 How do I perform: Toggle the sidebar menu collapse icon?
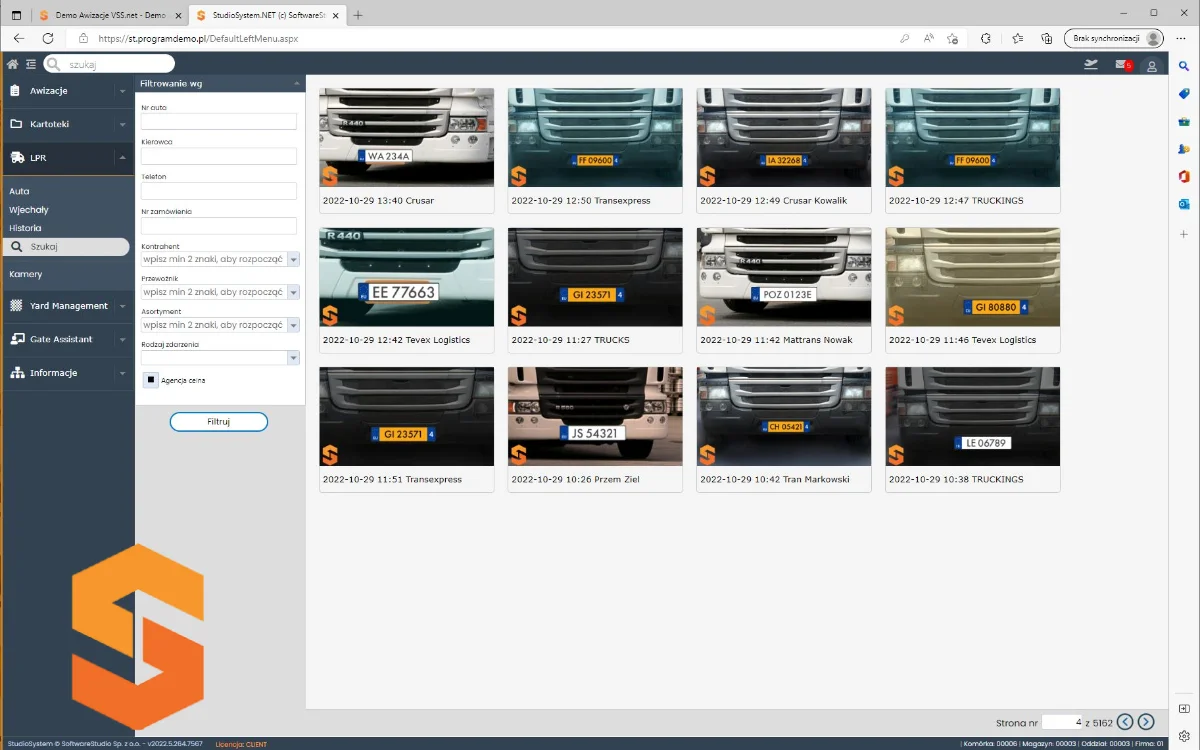[31, 64]
